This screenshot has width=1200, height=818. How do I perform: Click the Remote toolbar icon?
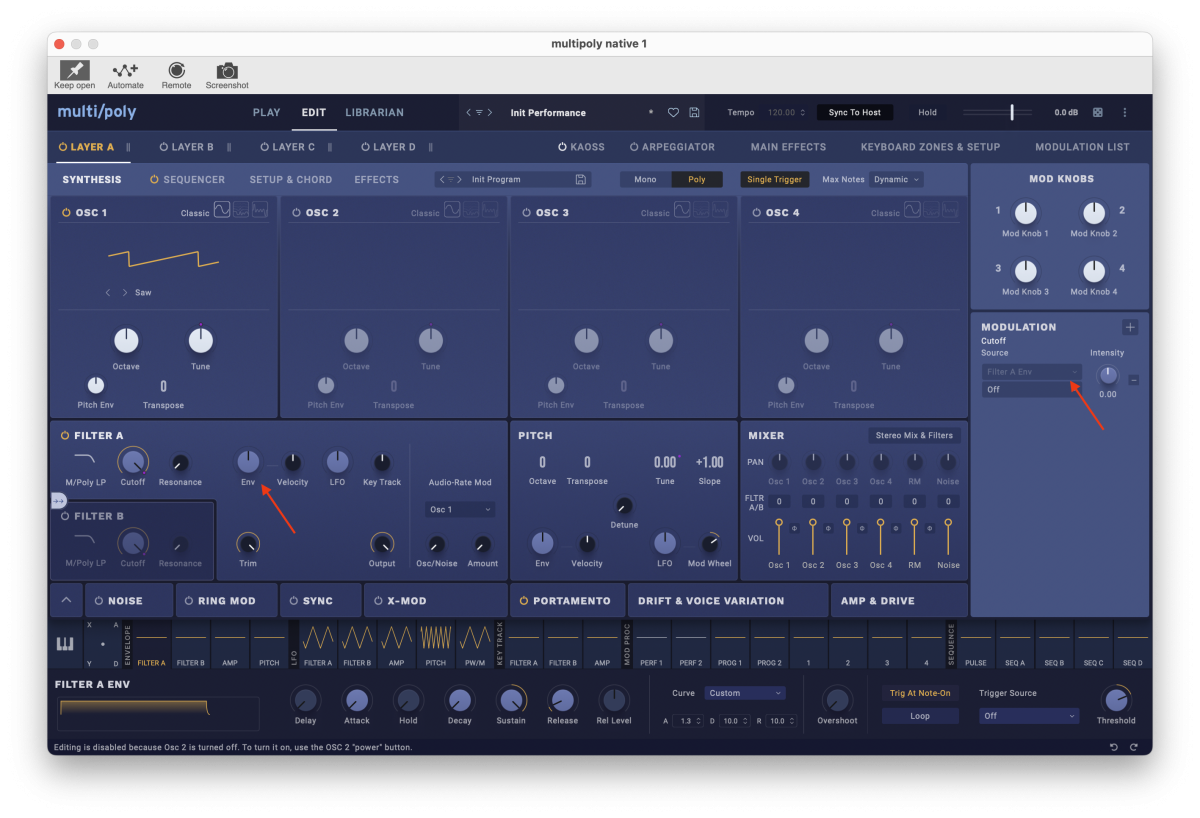tap(177, 70)
